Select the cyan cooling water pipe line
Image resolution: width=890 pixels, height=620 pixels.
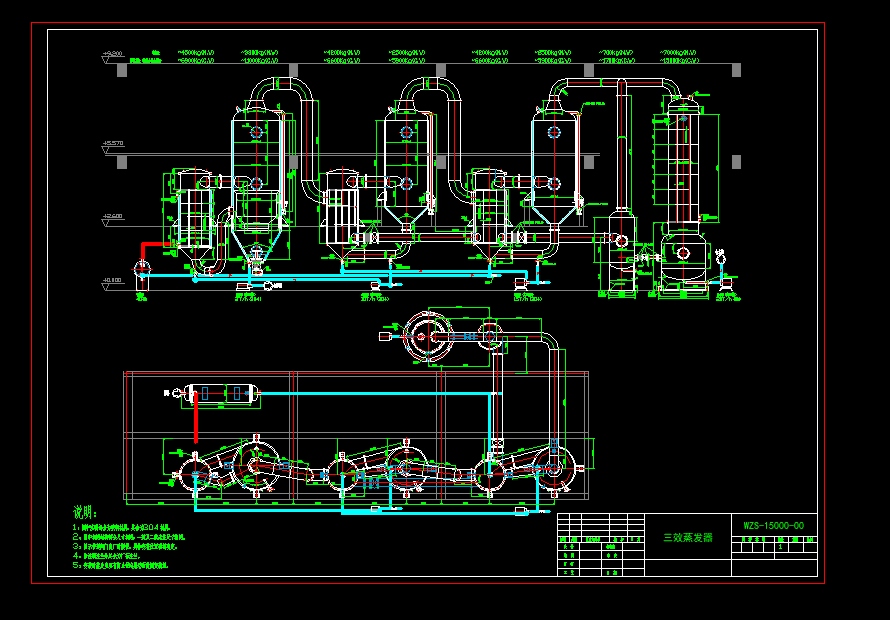tap(350, 270)
